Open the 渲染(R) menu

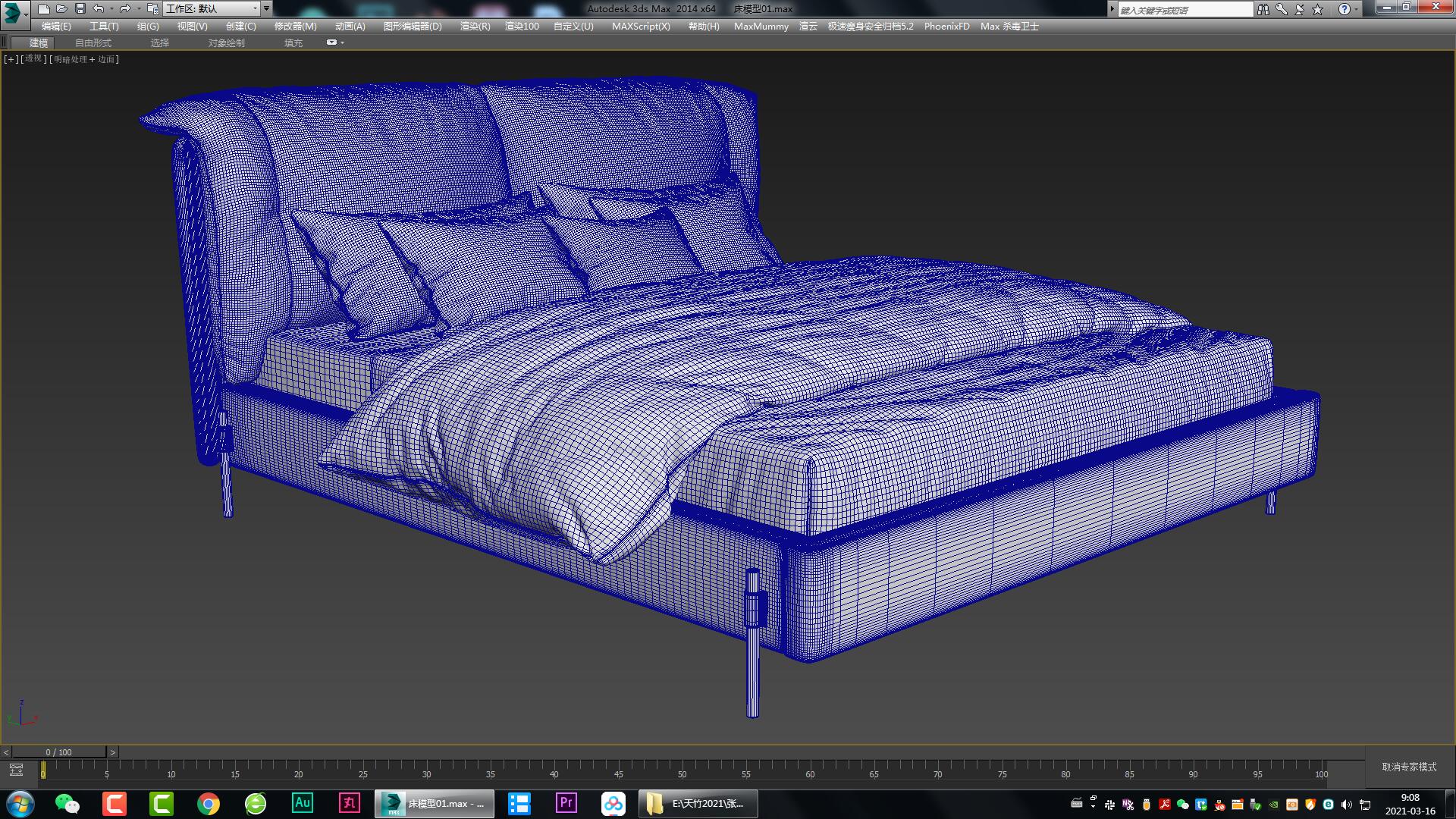coord(475,26)
